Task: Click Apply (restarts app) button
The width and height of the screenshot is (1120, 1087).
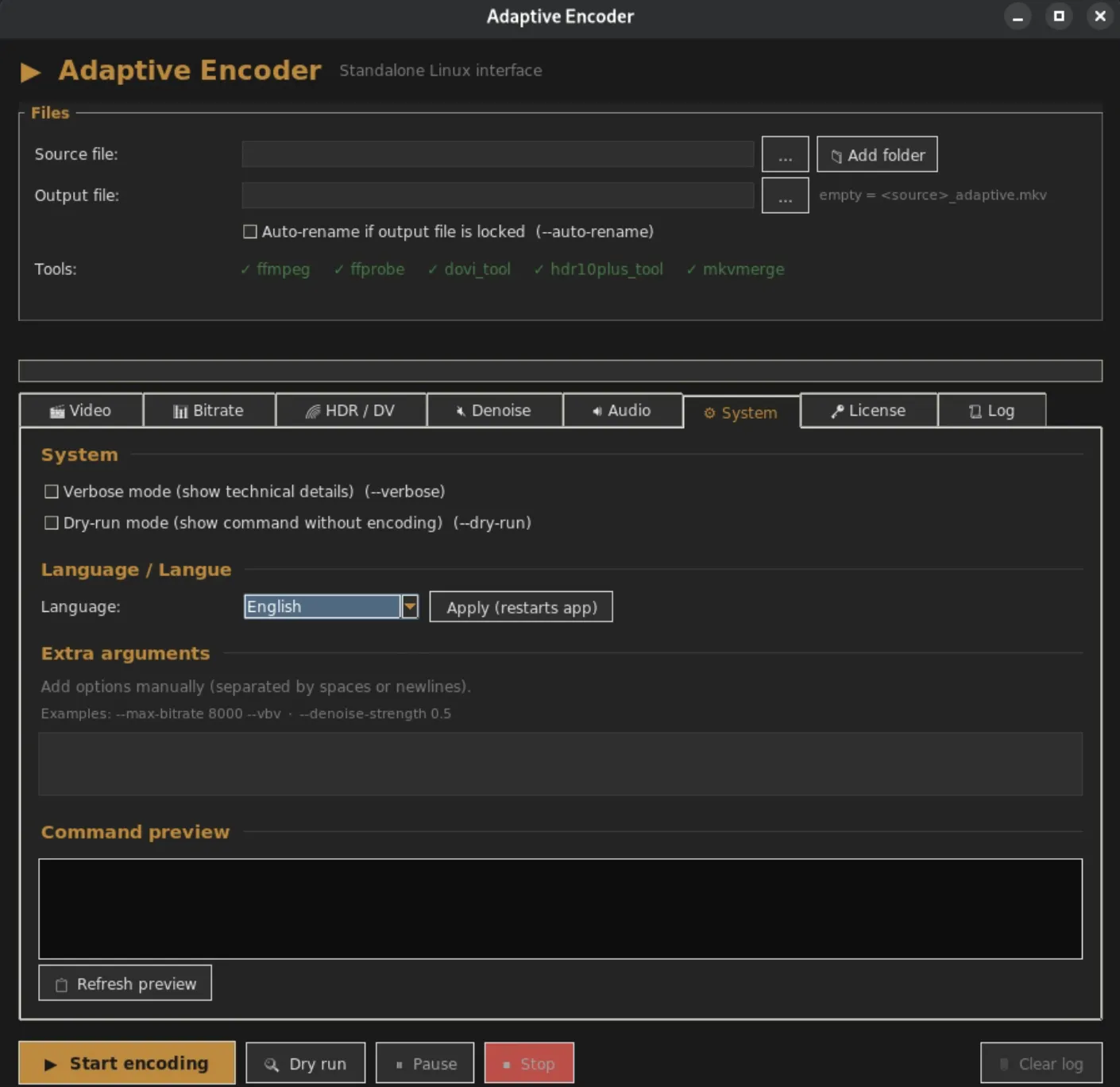Action: (521, 607)
